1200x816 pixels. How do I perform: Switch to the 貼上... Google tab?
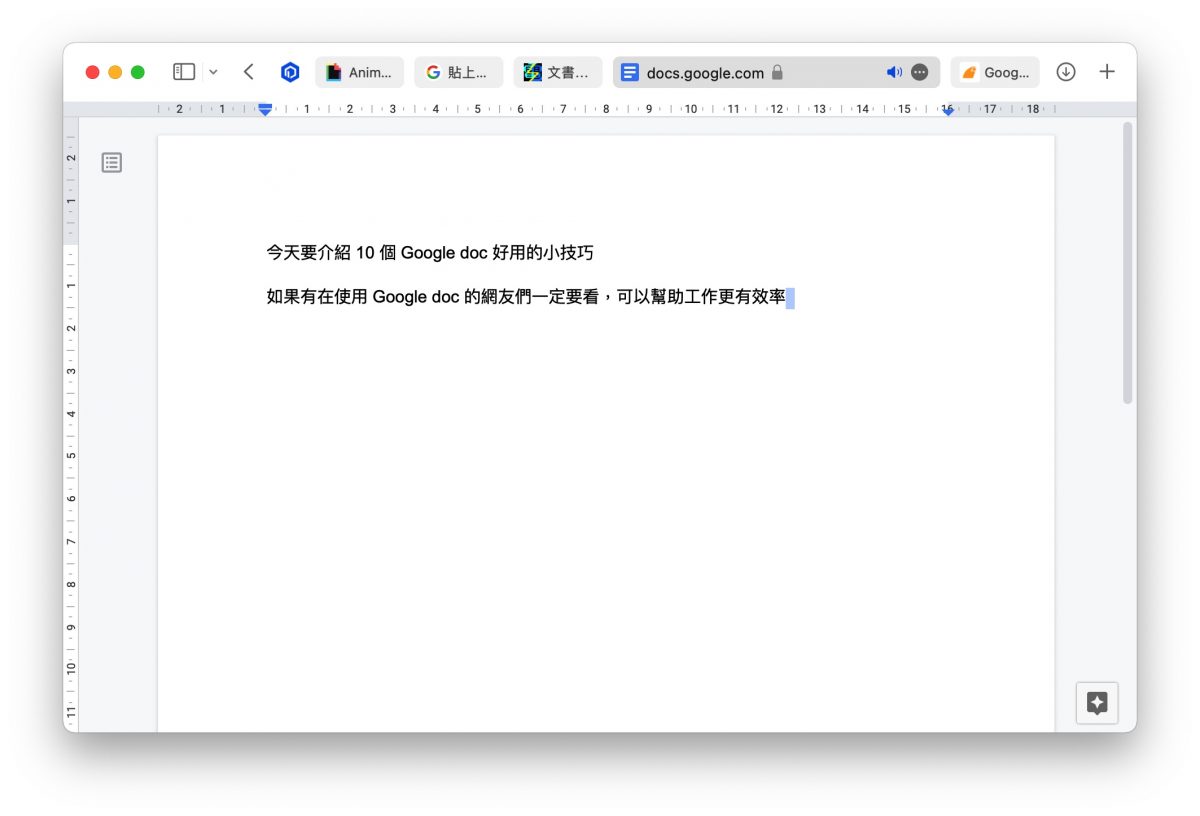[x=459, y=72]
